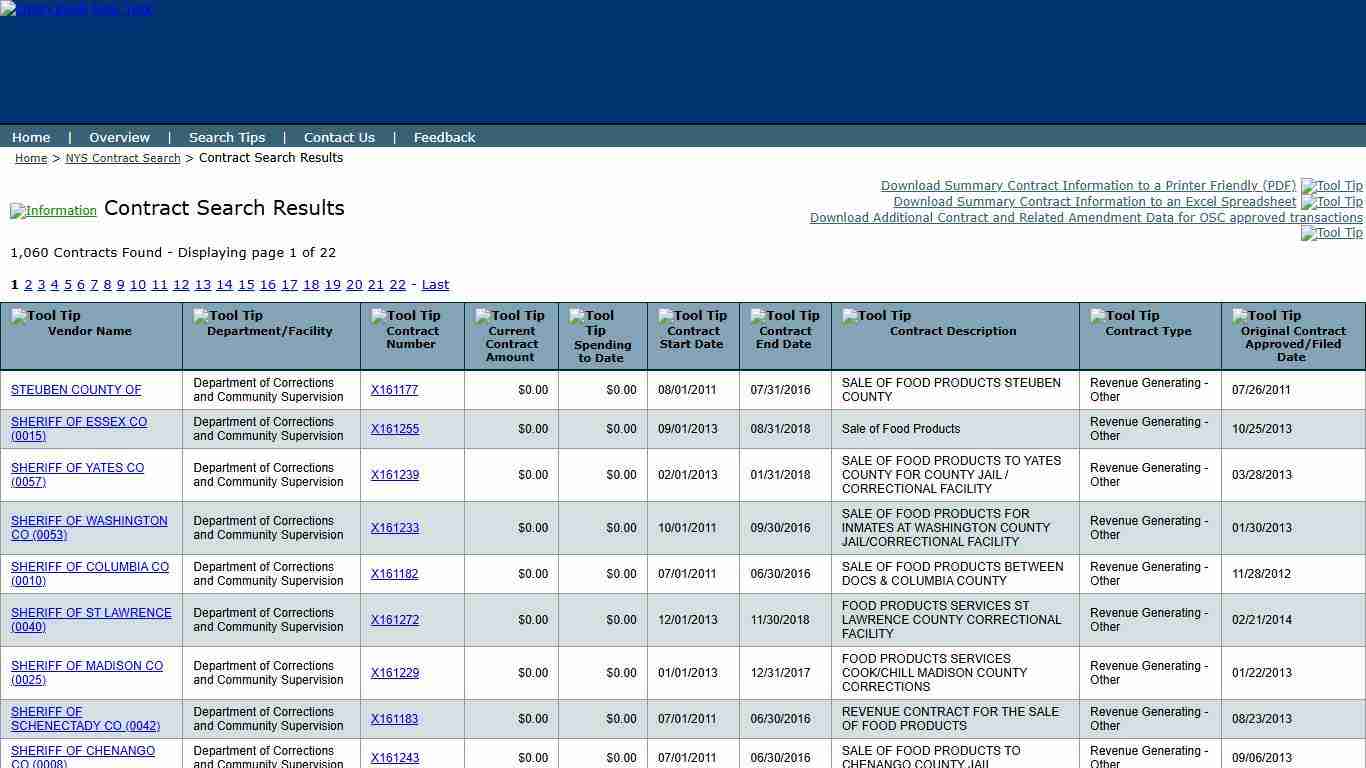
Task: Return to NYS Contract Search via breadcrumb
Action: pyautogui.click(x=122, y=158)
